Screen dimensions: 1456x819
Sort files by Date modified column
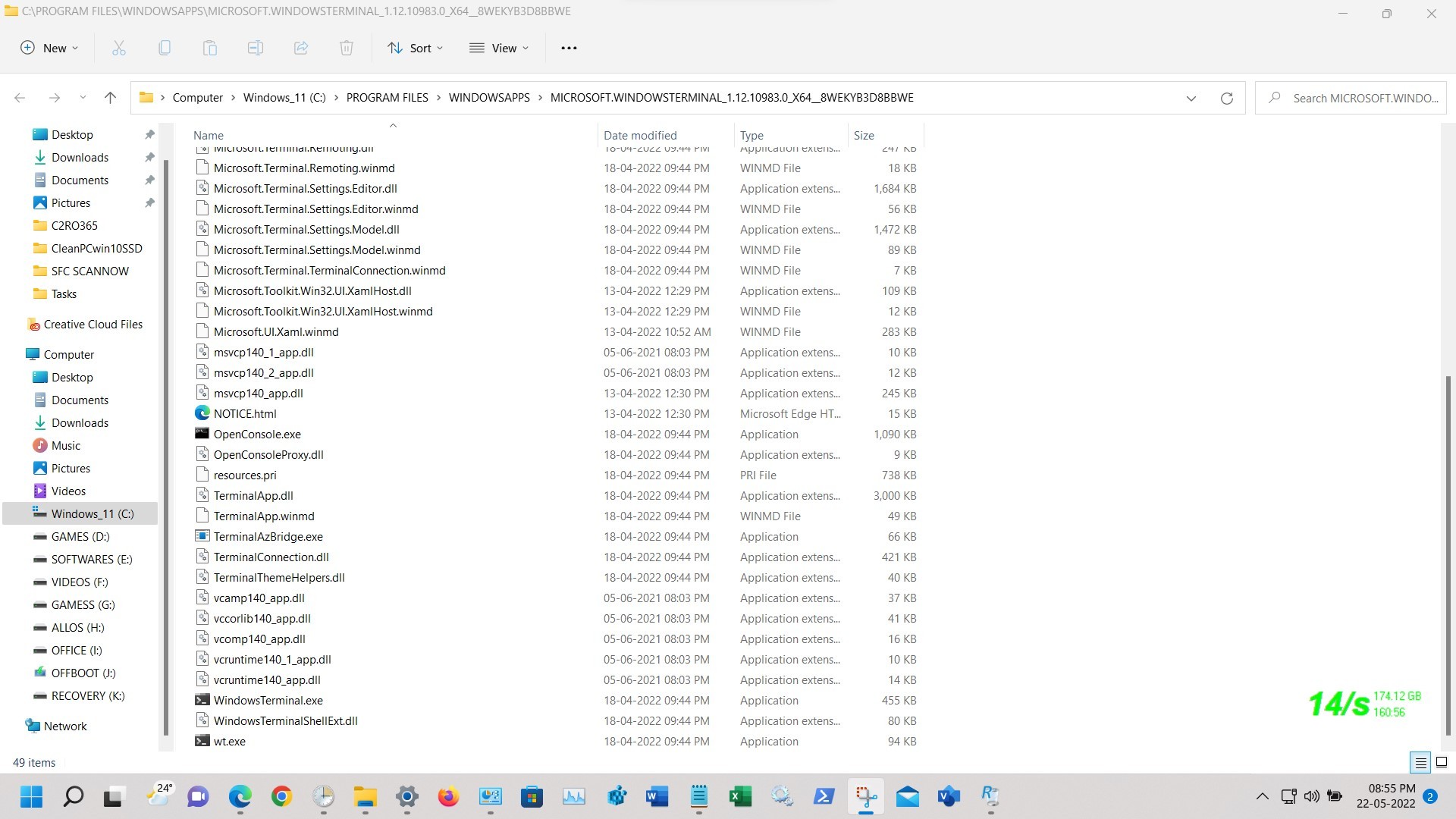640,135
